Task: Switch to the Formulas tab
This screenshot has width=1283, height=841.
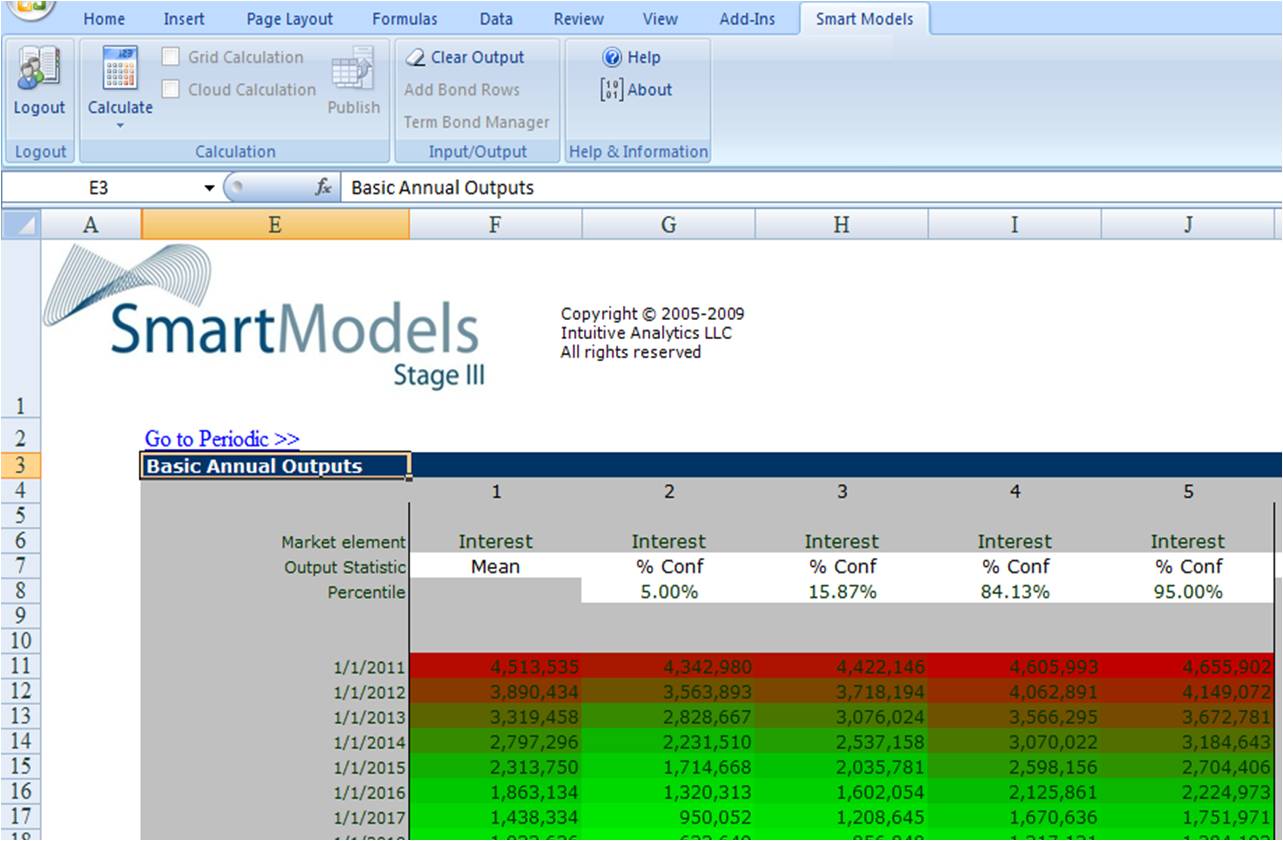Action: click(404, 19)
